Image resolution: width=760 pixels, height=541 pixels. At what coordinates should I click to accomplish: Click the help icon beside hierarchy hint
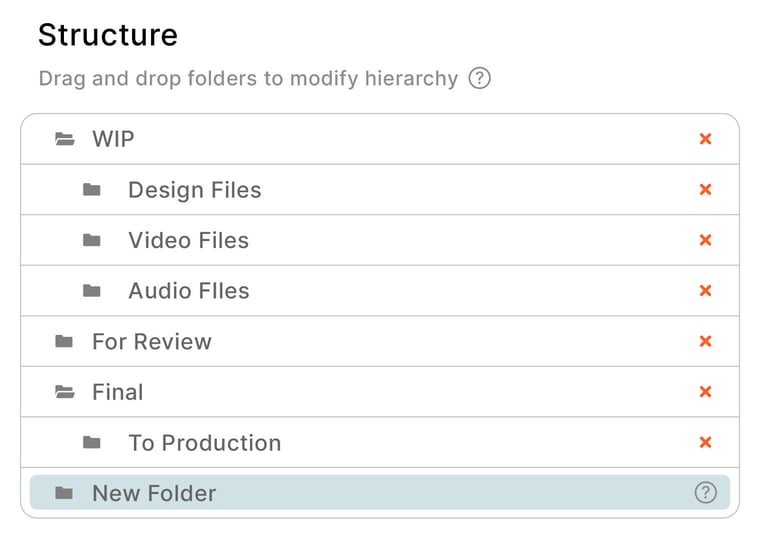(x=480, y=78)
